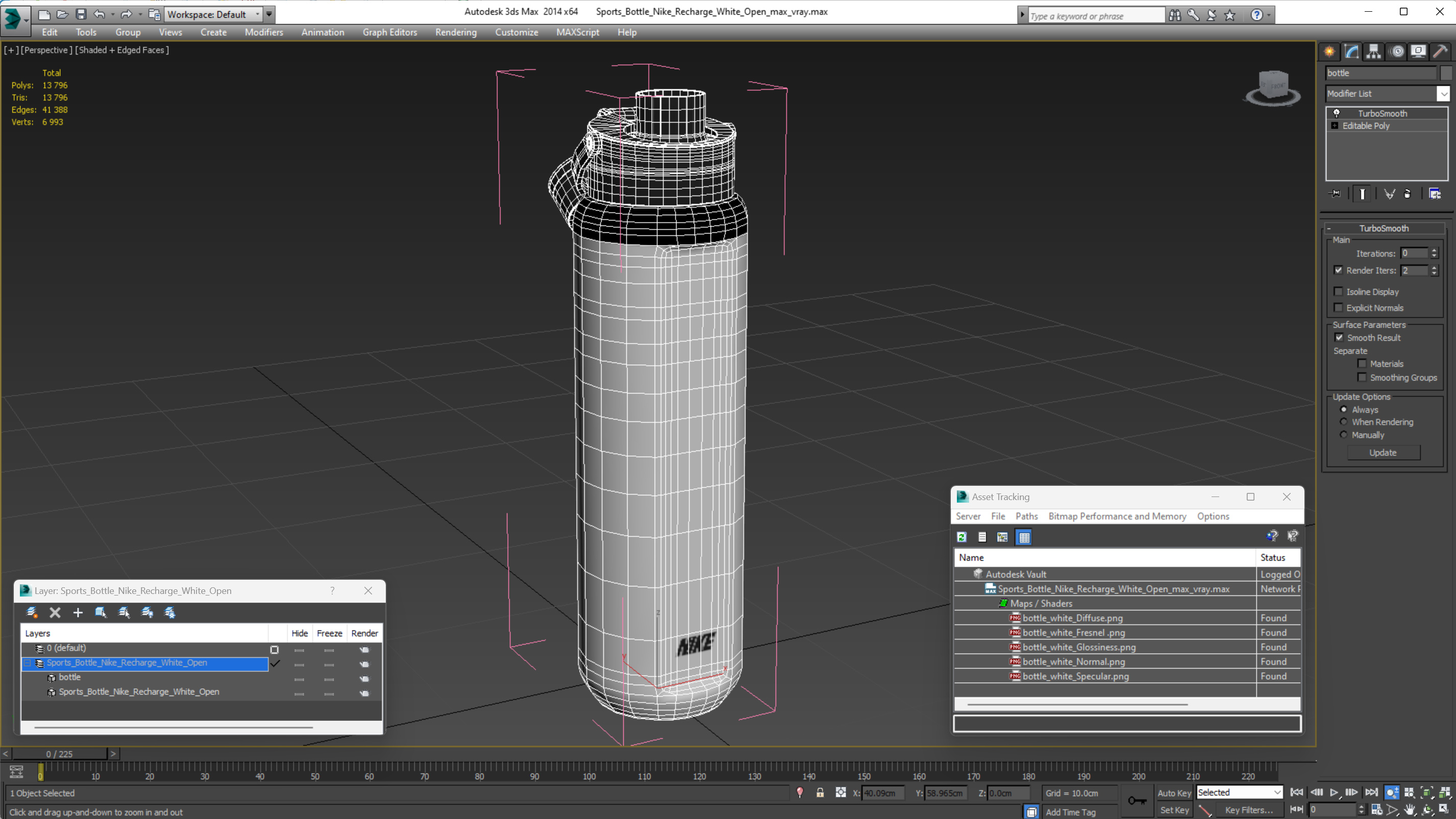This screenshot has width=1456, height=819.
Task: Open the Graph Editors menu
Action: click(389, 32)
